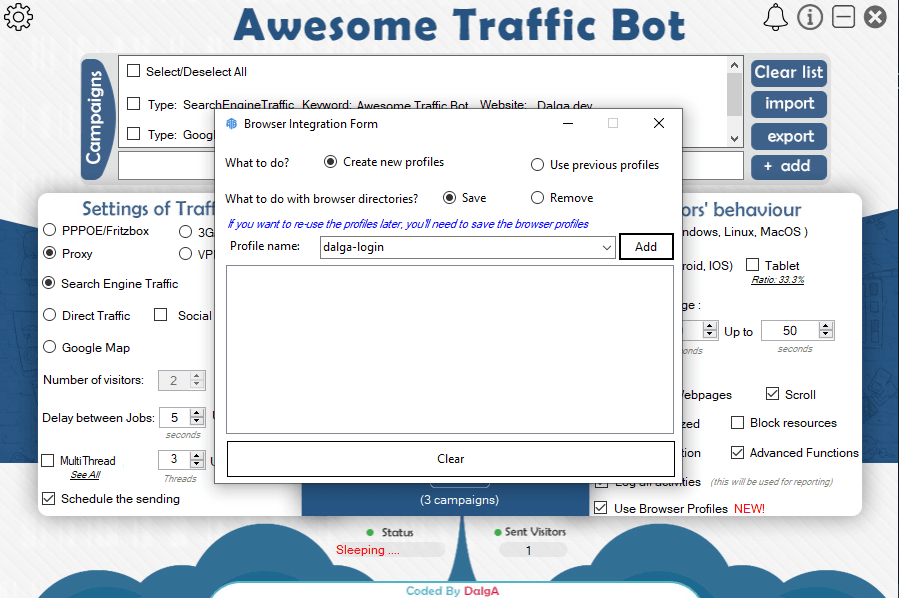The width and height of the screenshot is (899, 598).
Task: Check the SearchEngineTraffic campaign row checkbox
Action: click(134, 104)
